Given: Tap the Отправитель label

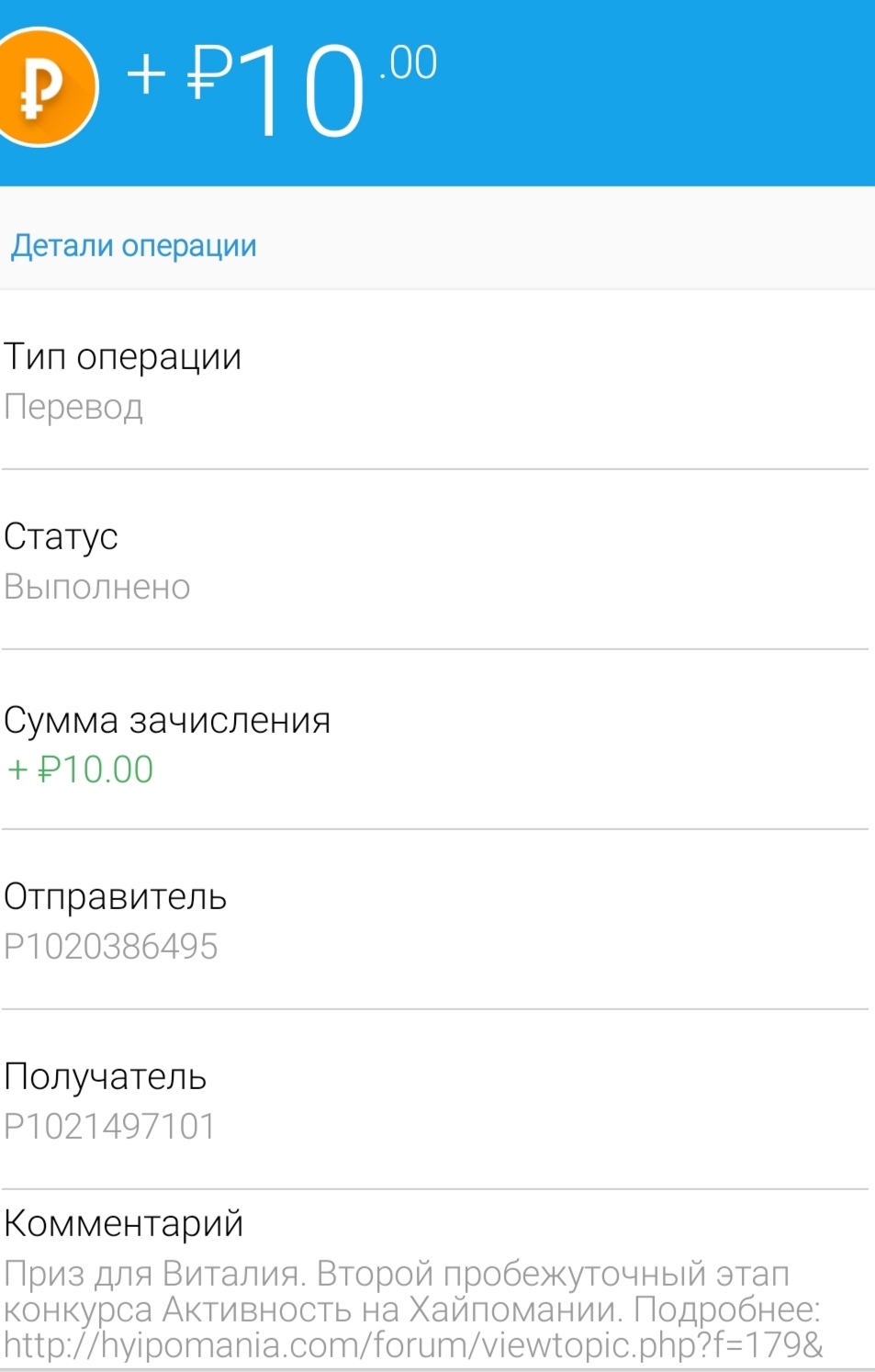Looking at the screenshot, I should 115,896.
